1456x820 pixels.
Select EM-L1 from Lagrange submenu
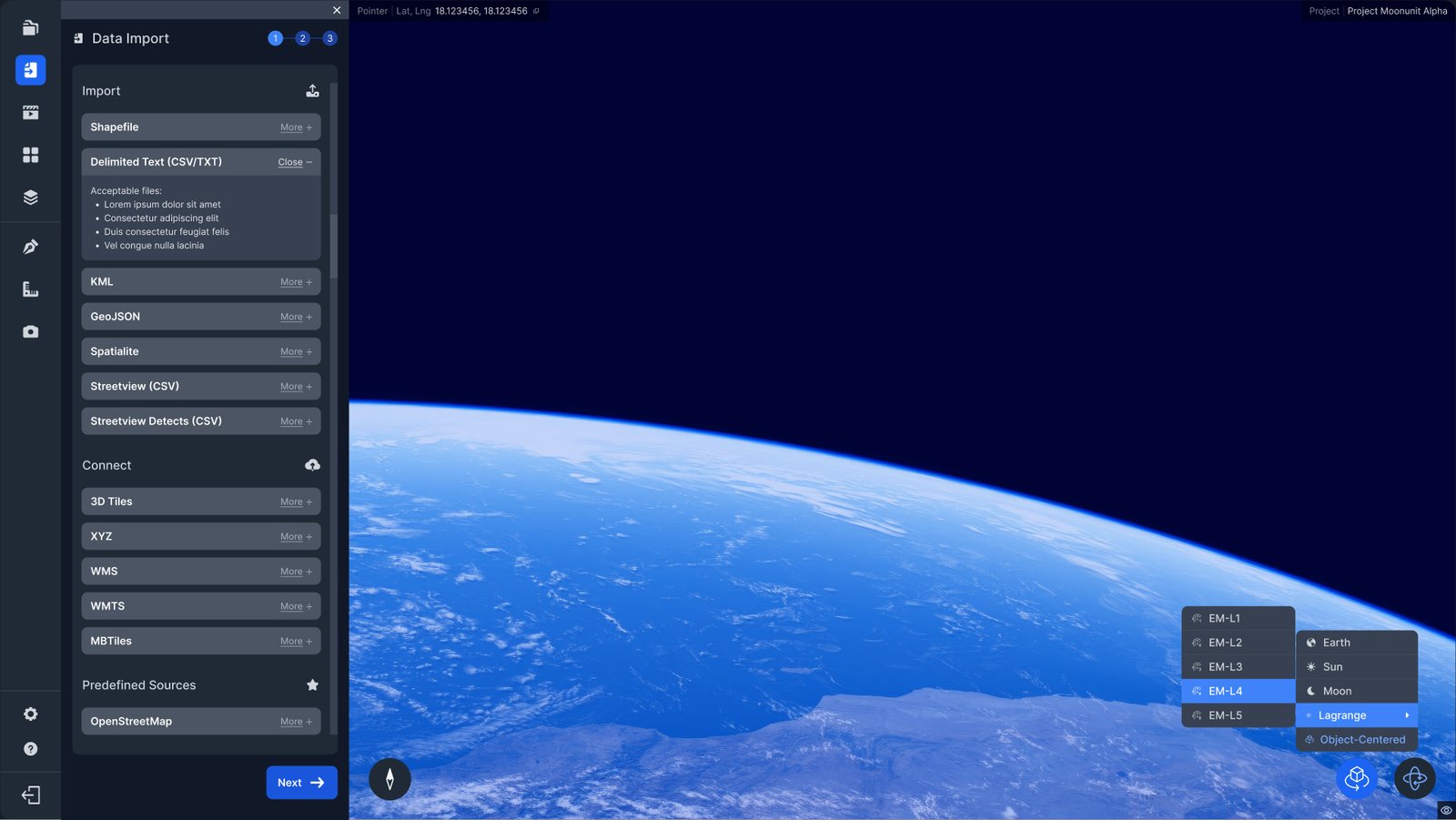(1239, 618)
